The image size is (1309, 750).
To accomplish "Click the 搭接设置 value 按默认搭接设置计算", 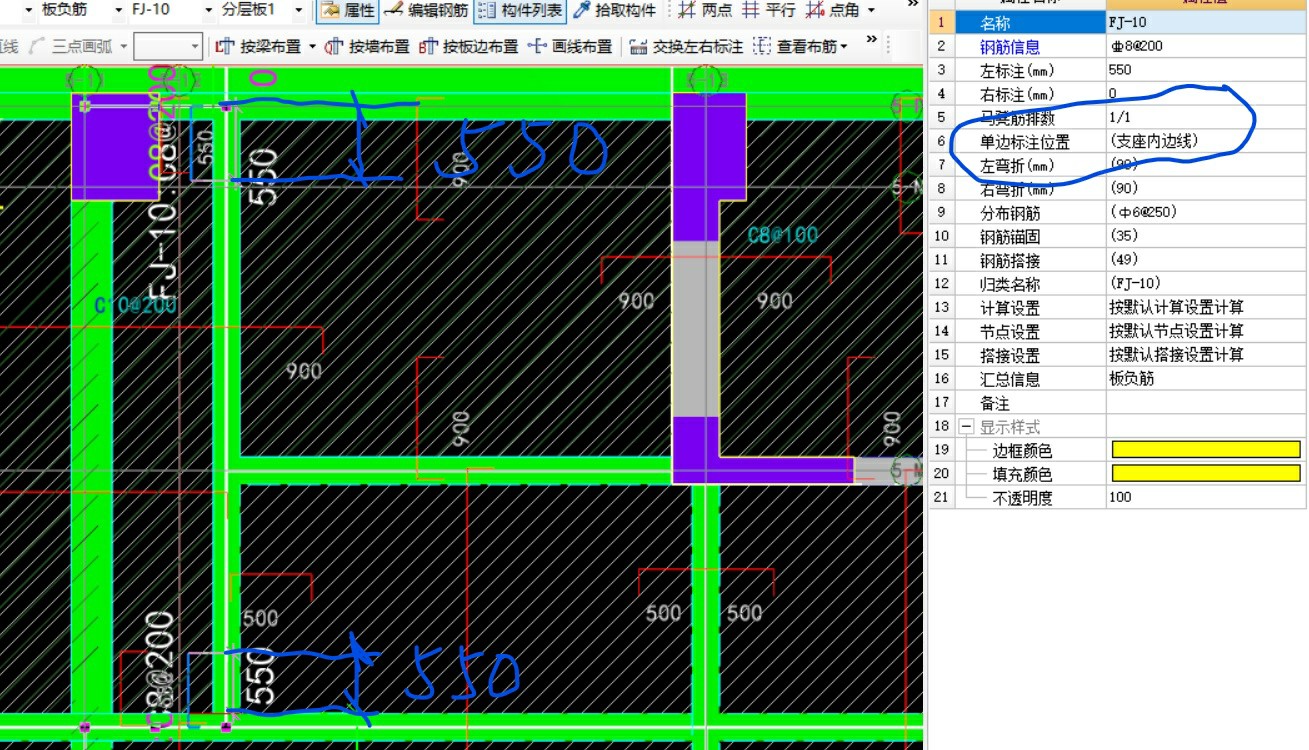I will (1206, 355).
